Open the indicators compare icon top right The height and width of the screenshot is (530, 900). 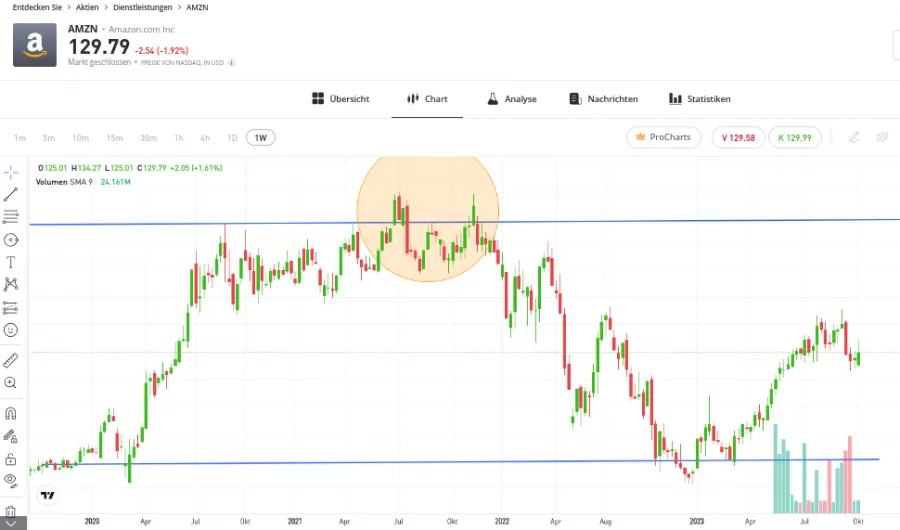pos(882,137)
